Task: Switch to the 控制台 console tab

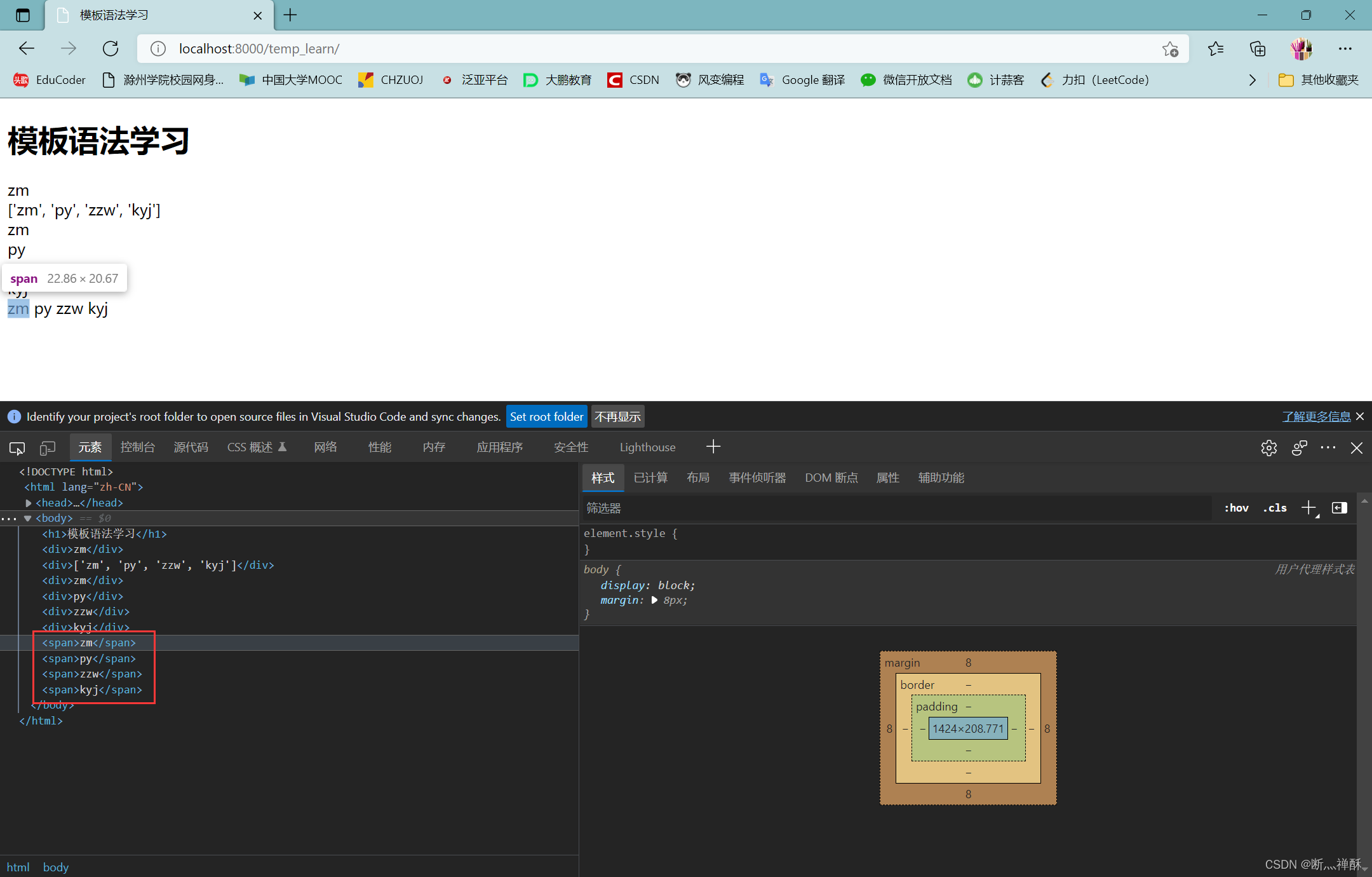Action: pos(137,447)
